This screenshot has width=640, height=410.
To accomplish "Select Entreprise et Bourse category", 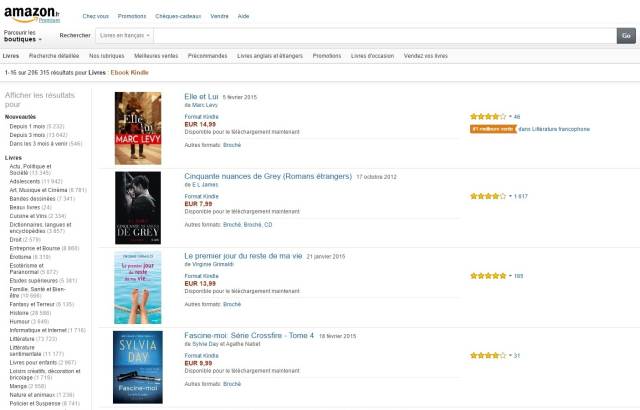I will tap(44, 248).
